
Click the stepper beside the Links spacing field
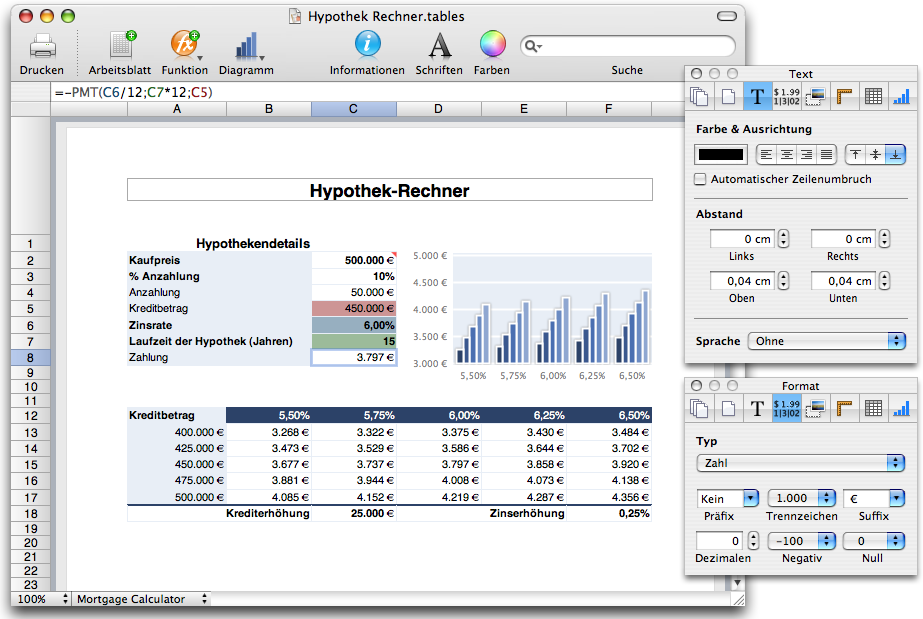point(783,239)
